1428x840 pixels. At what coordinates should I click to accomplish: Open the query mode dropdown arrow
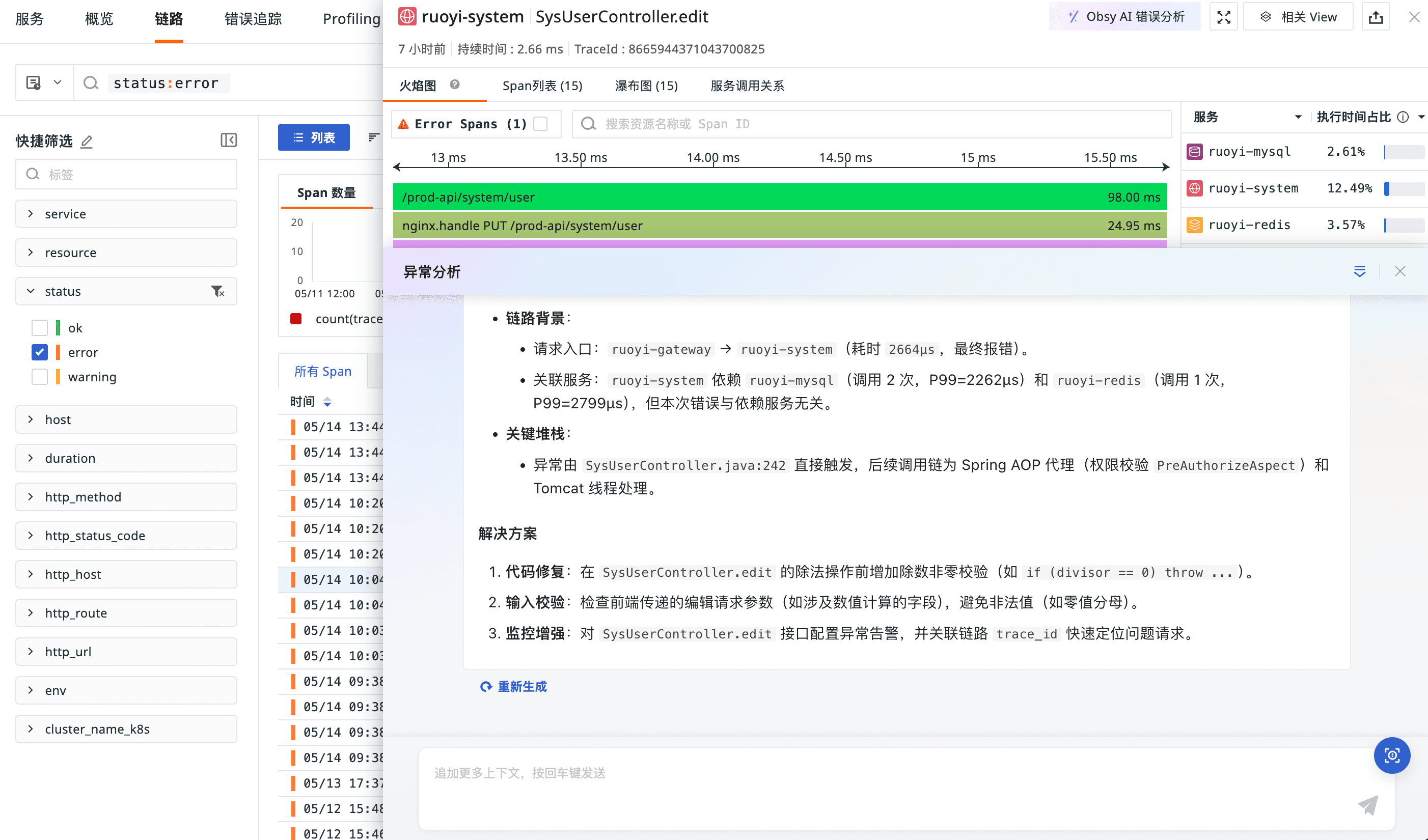pyautogui.click(x=57, y=82)
